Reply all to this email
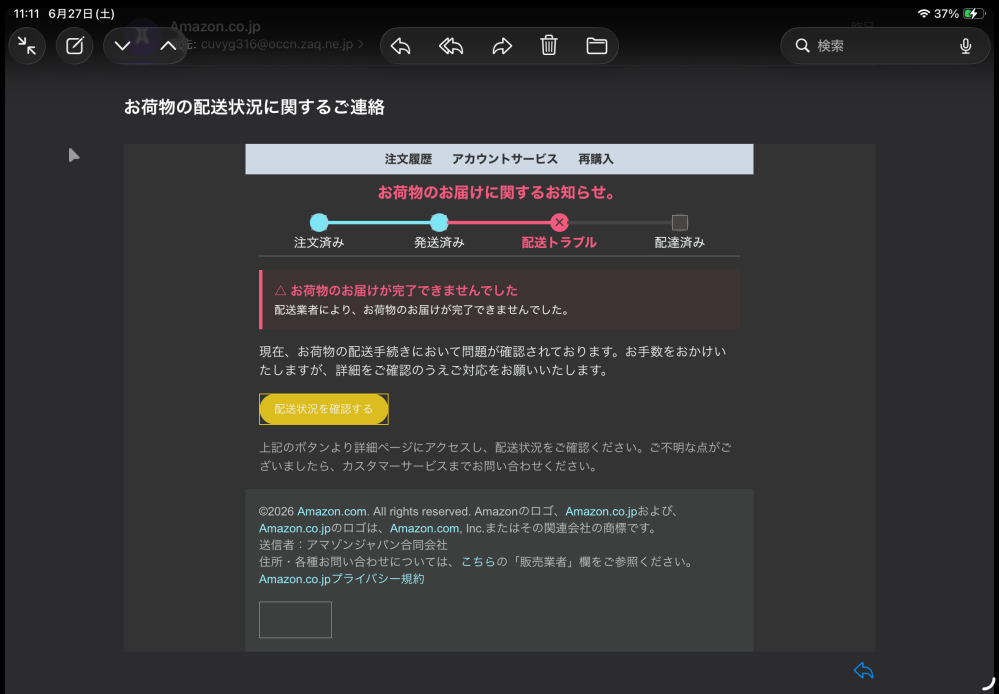 pos(451,46)
